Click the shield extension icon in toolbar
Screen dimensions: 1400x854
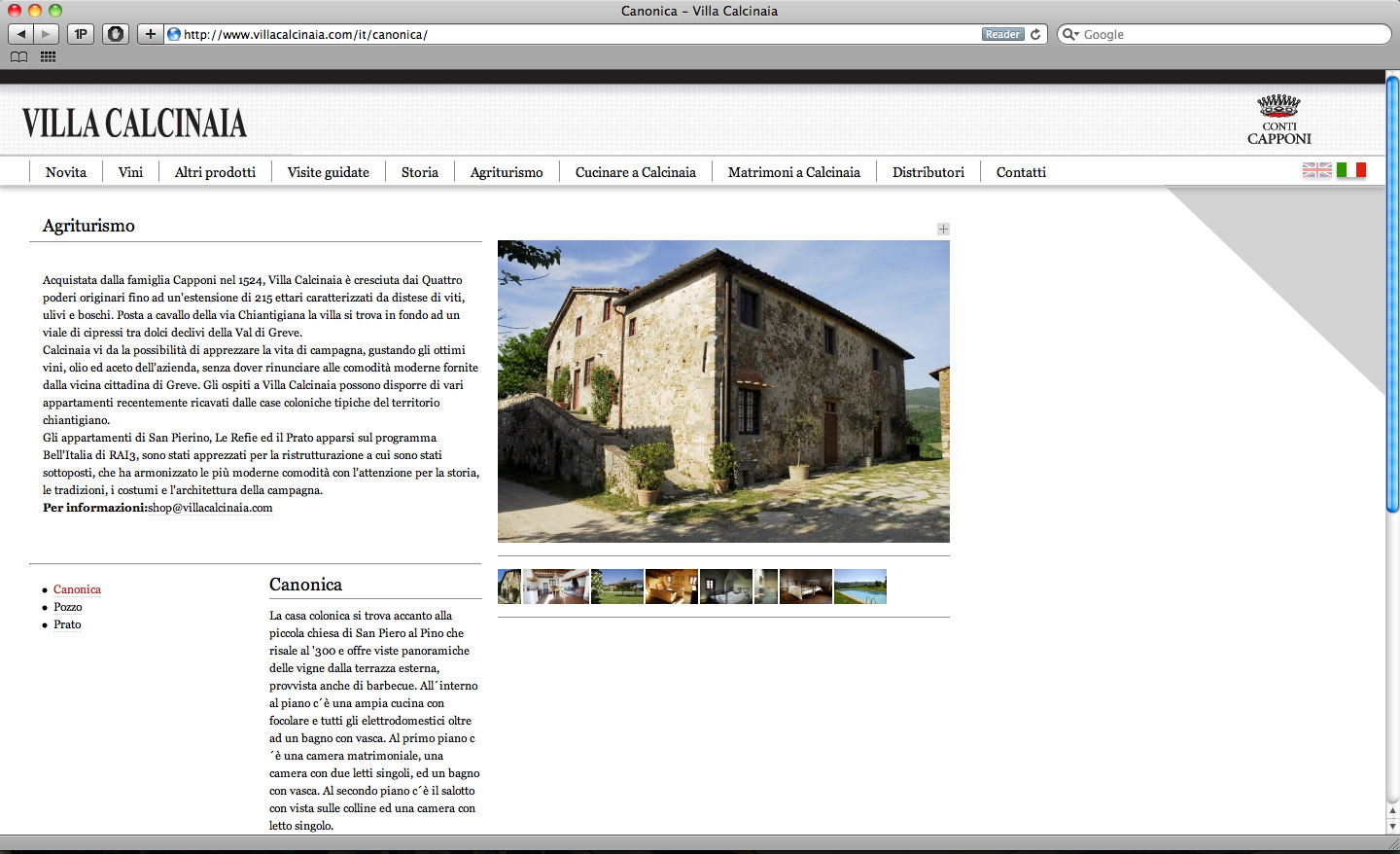(x=116, y=34)
